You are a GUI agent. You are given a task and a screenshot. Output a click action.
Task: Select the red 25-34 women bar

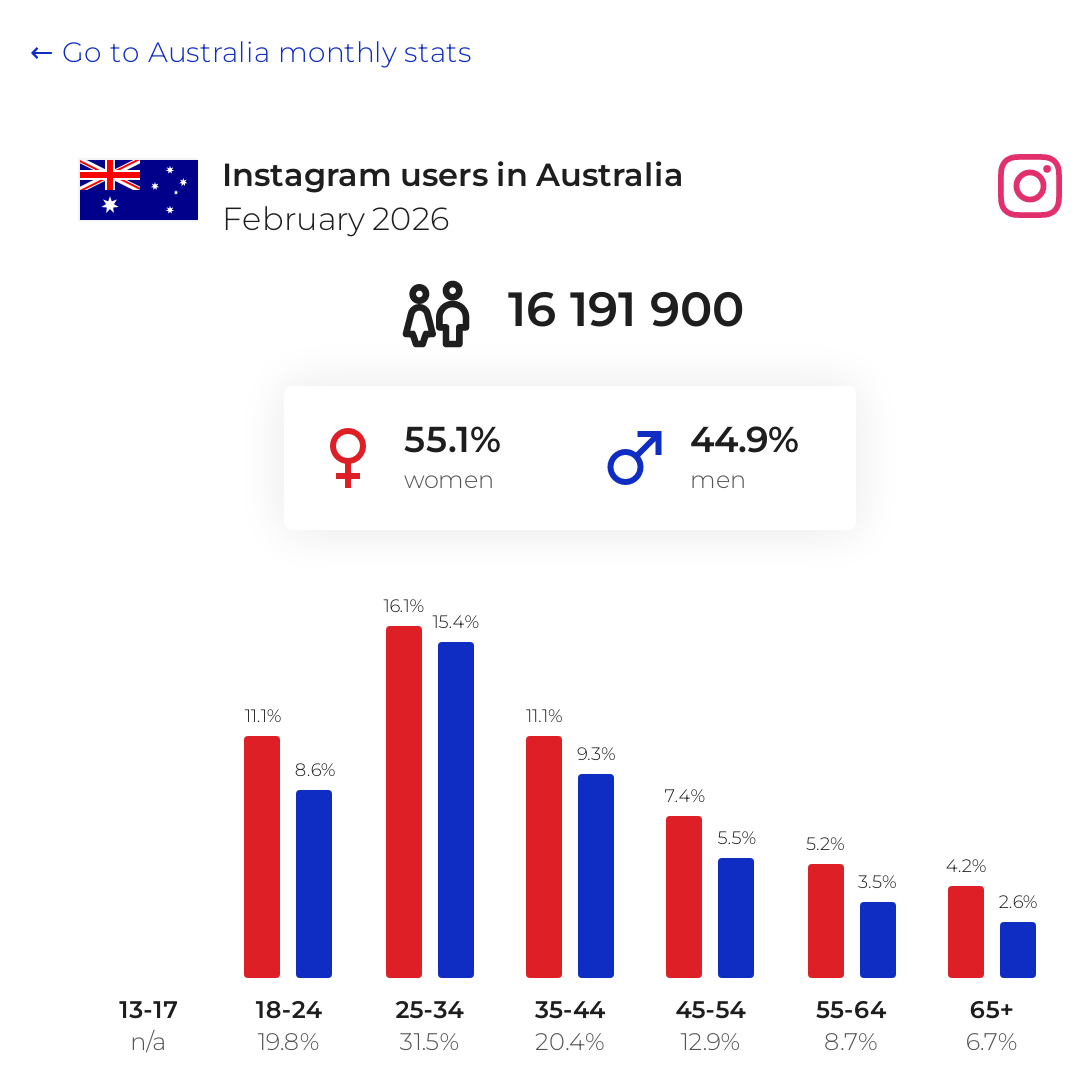pos(404,802)
